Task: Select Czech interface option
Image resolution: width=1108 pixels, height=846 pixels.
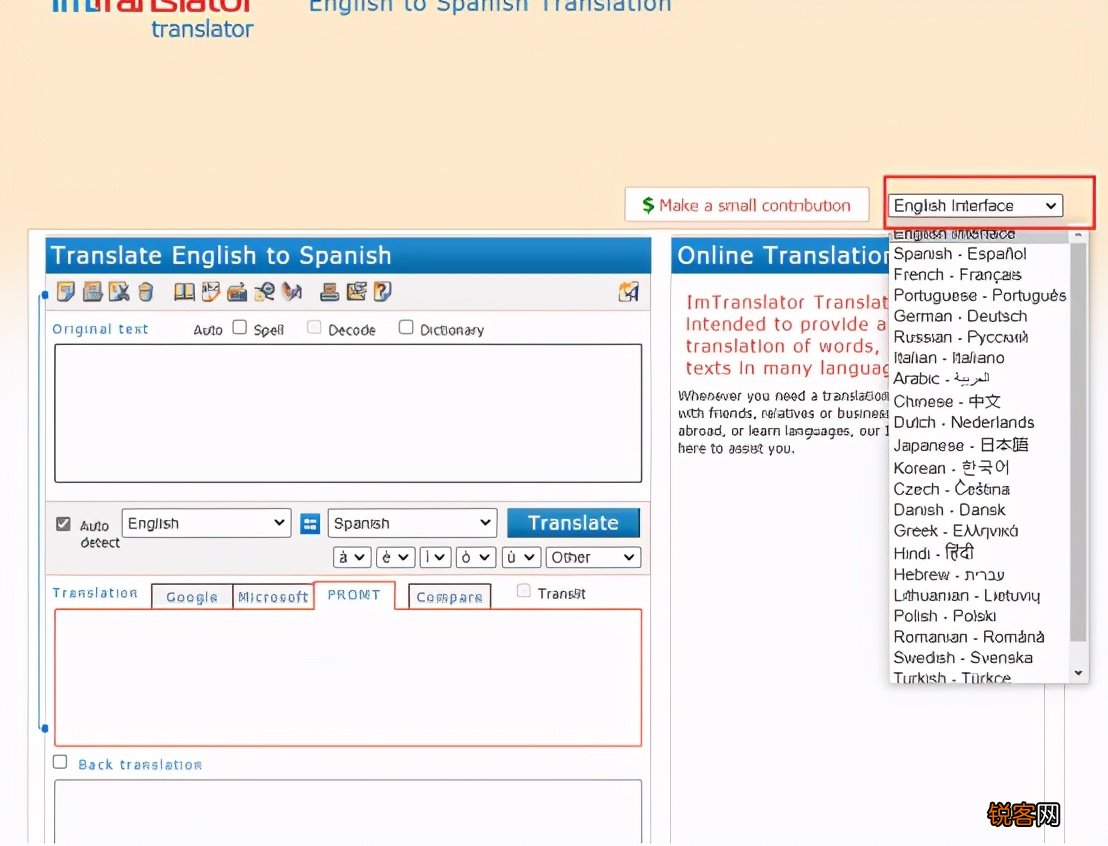Action: click(x=979, y=488)
